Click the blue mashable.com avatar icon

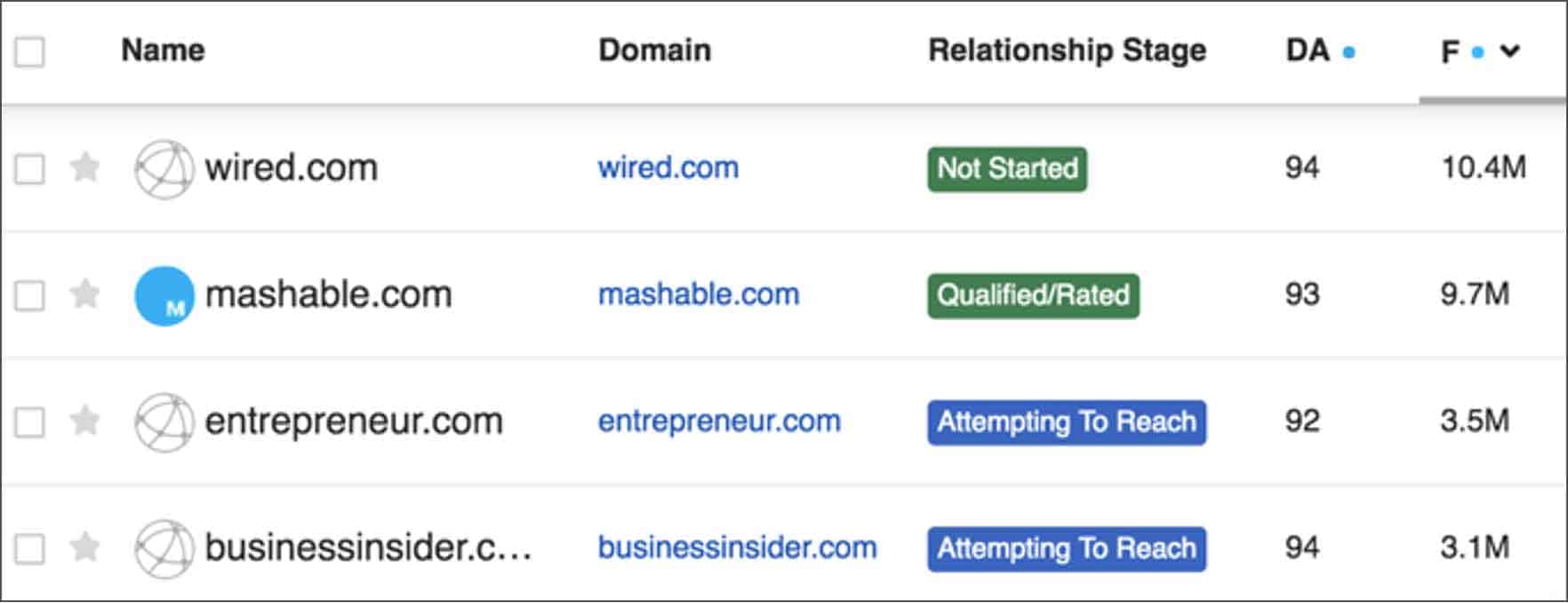point(164,295)
